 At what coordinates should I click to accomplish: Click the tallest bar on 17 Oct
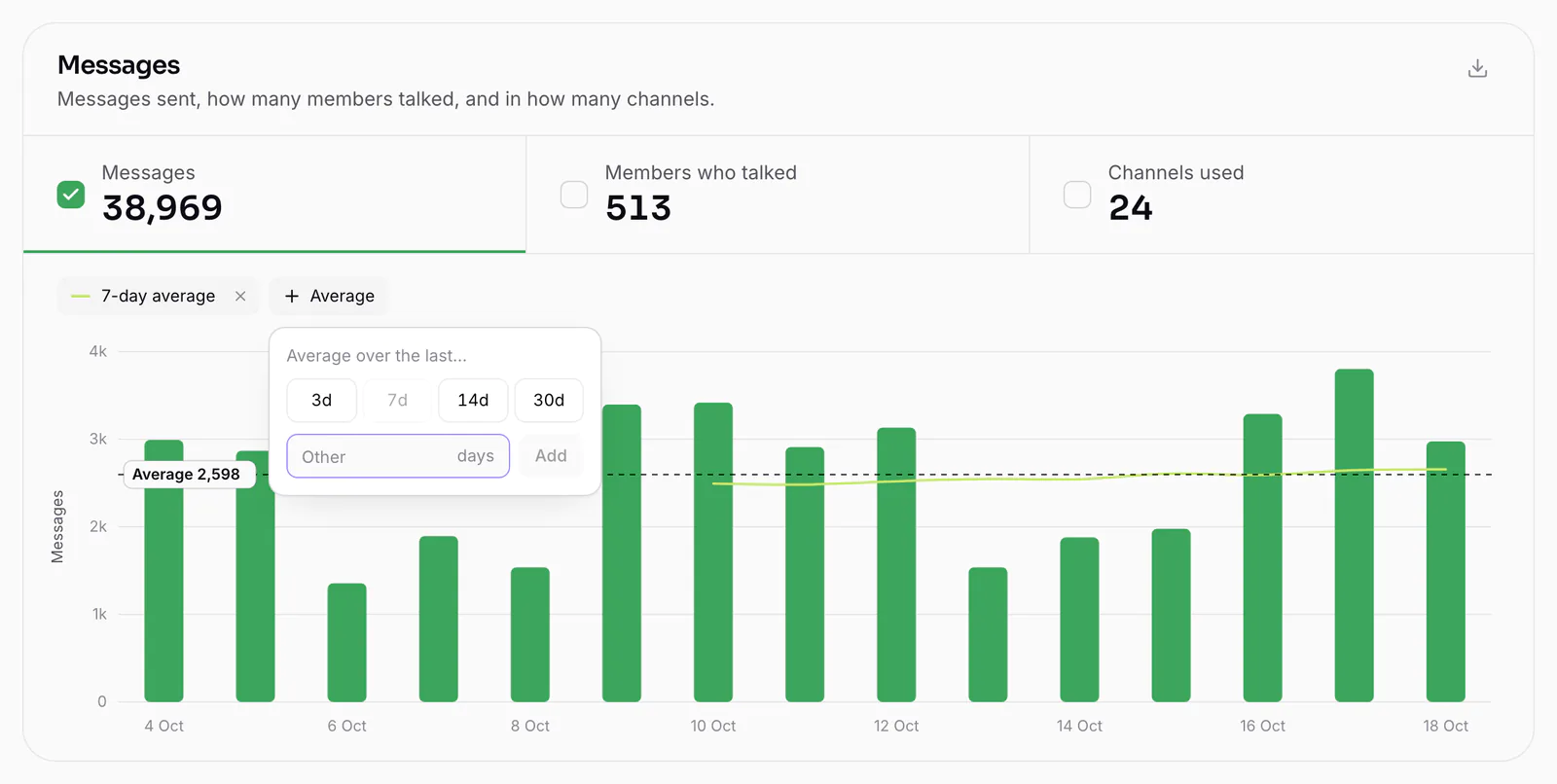click(1354, 535)
